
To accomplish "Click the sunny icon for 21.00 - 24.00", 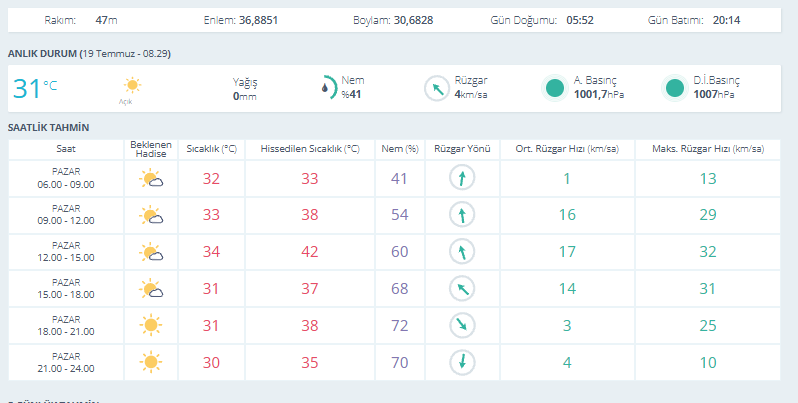I will (x=151, y=362).
